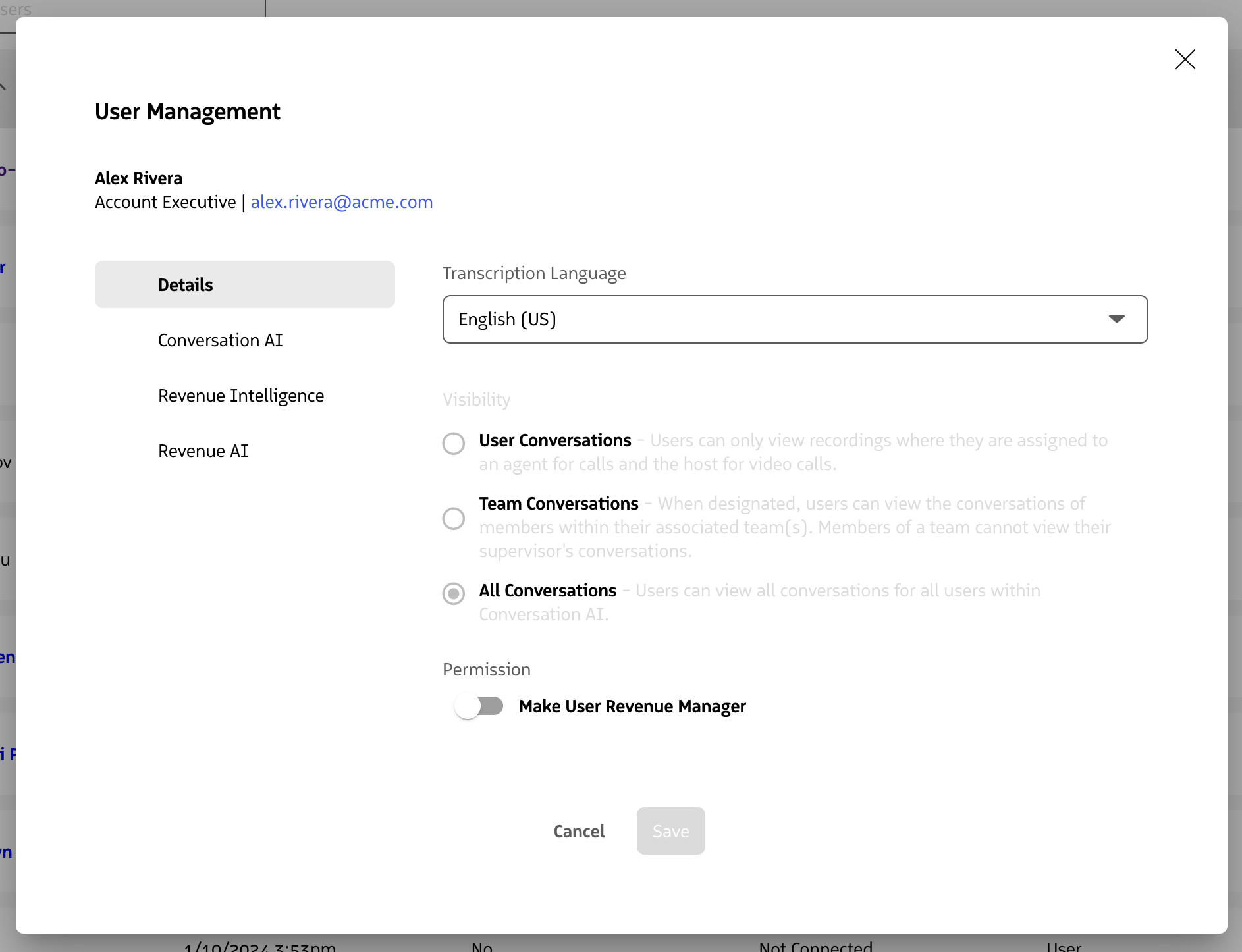Viewport: 1242px width, 952px height.
Task: Save the user settings
Action: [670, 831]
